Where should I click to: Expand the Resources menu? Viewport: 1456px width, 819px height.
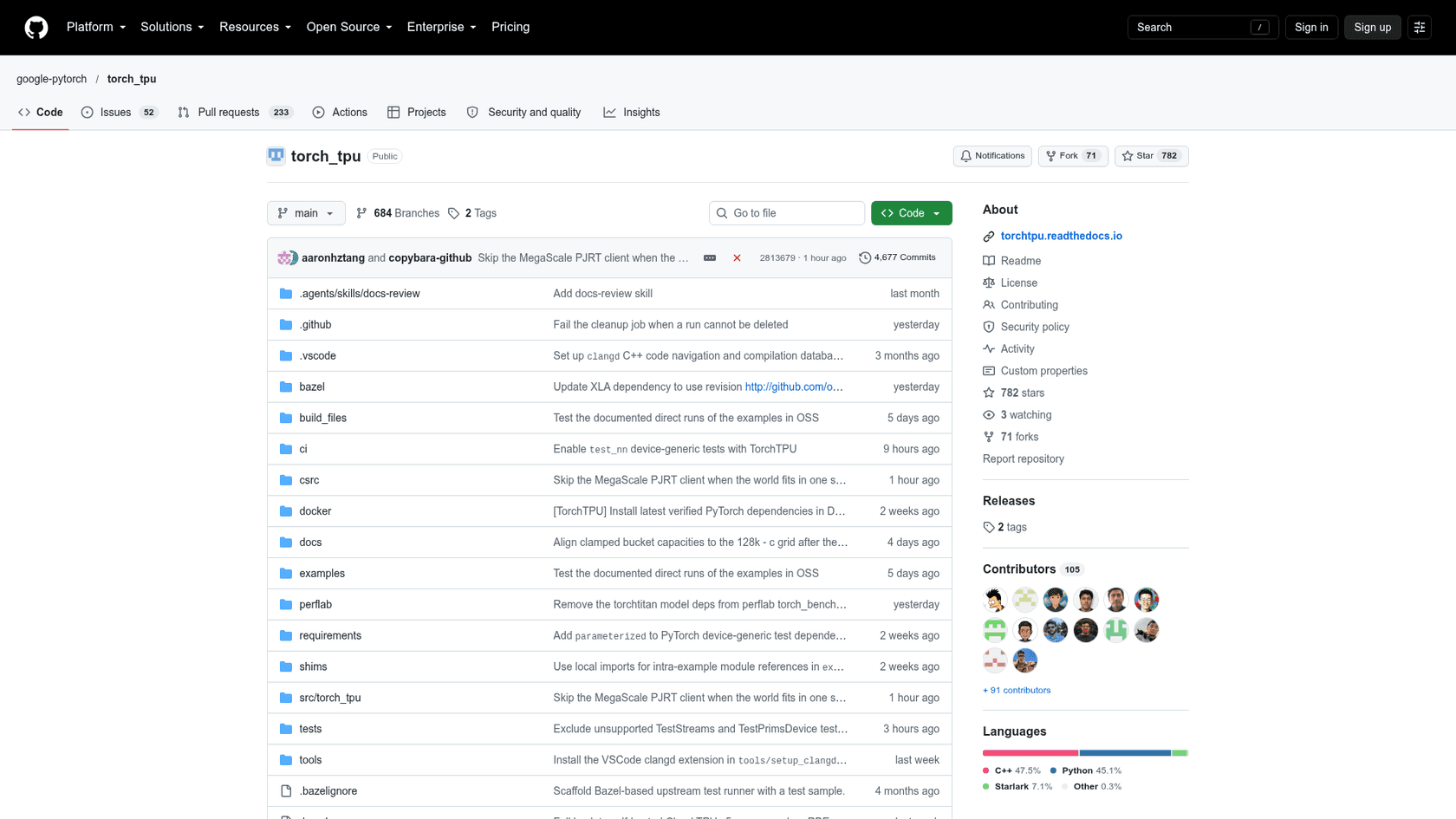pyautogui.click(x=255, y=28)
